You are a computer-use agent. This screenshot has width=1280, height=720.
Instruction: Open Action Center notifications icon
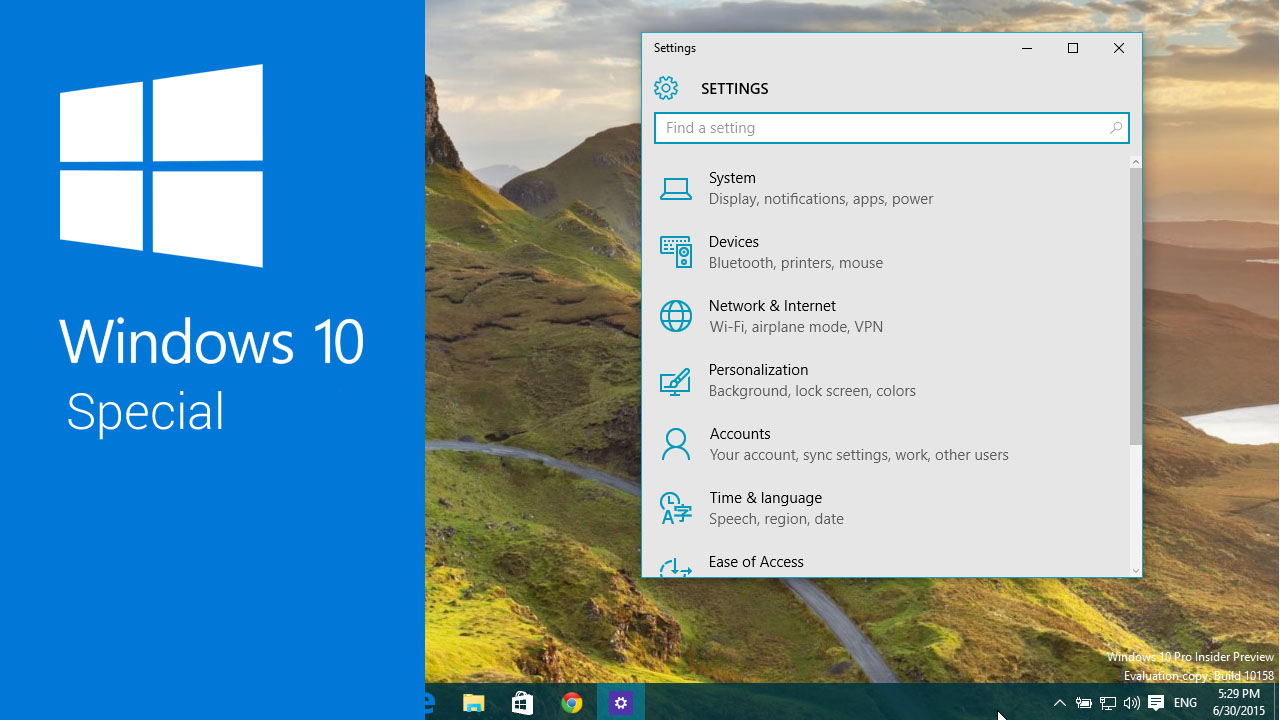(x=1156, y=703)
